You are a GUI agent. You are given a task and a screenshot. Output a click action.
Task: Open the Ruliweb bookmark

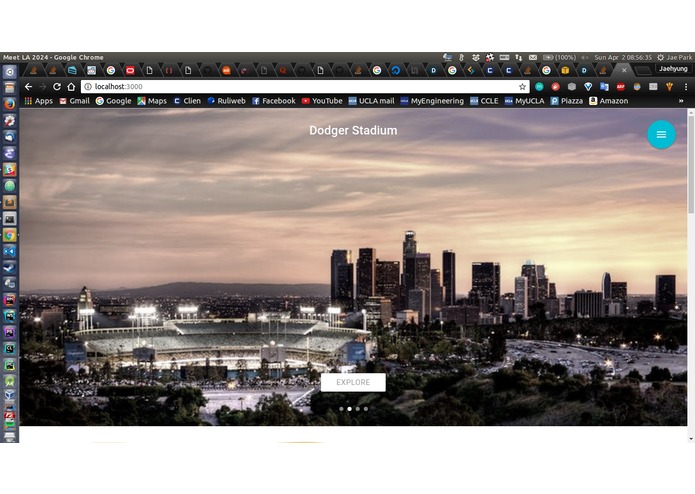226,101
